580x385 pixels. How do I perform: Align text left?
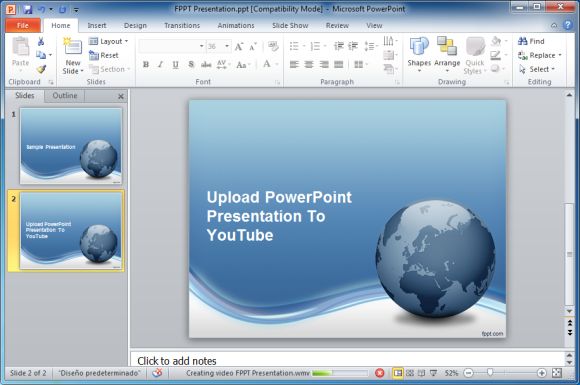(x=294, y=65)
